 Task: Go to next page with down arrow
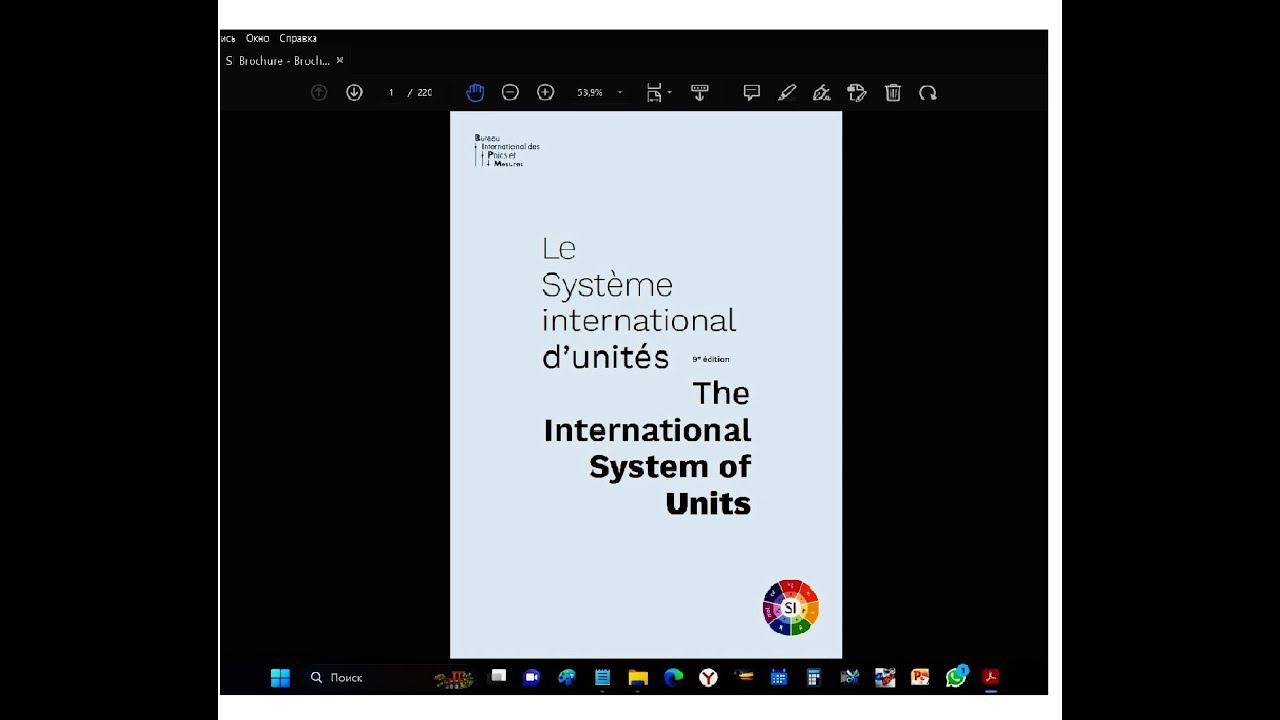pyautogui.click(x=354, y=92)
